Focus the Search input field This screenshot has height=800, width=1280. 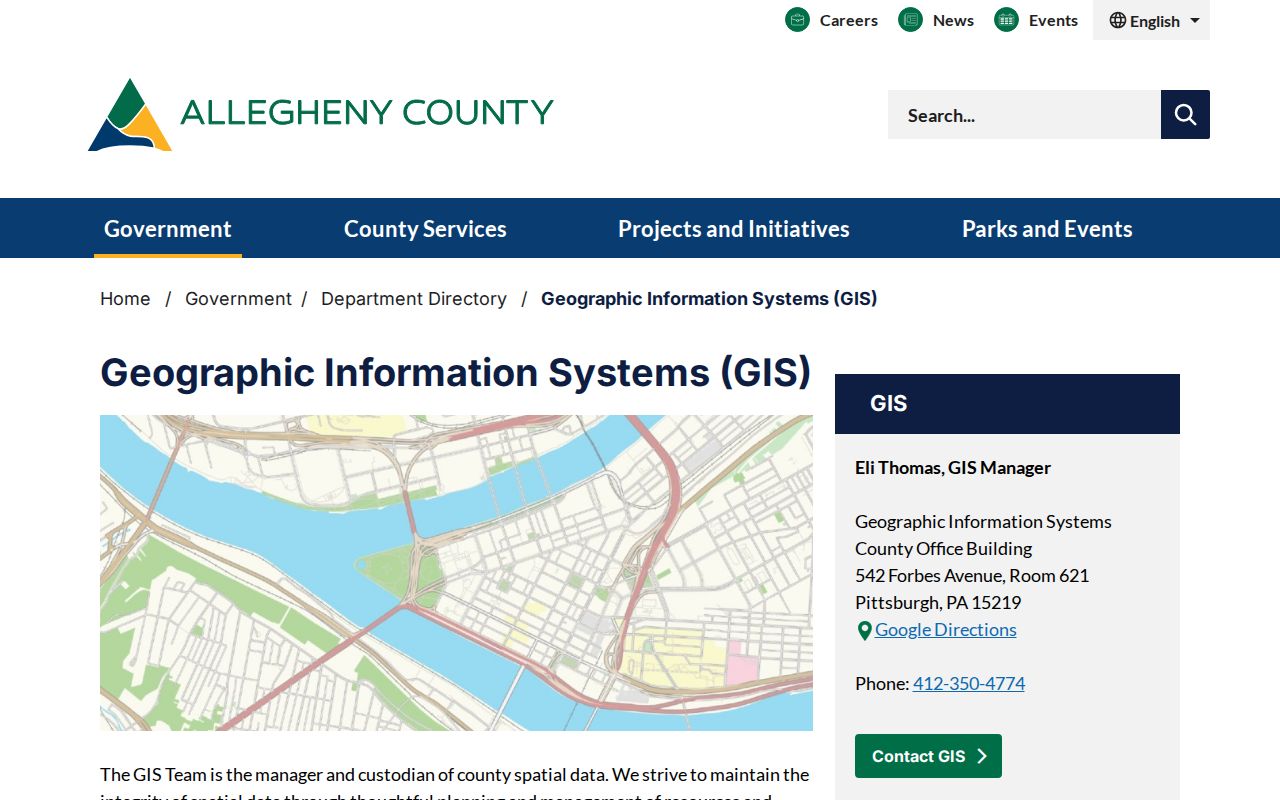click(1024, 115)
